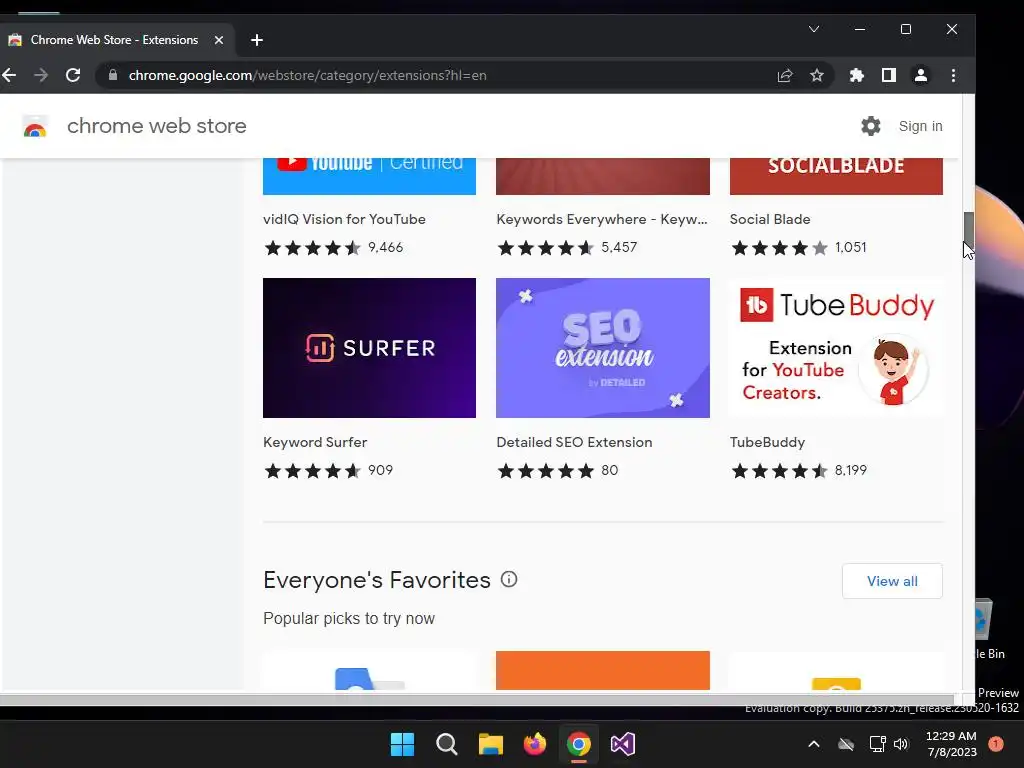Reload the Chrome Web Store page
This screenshot has height=768, width=1024.
tap(73, 75)
